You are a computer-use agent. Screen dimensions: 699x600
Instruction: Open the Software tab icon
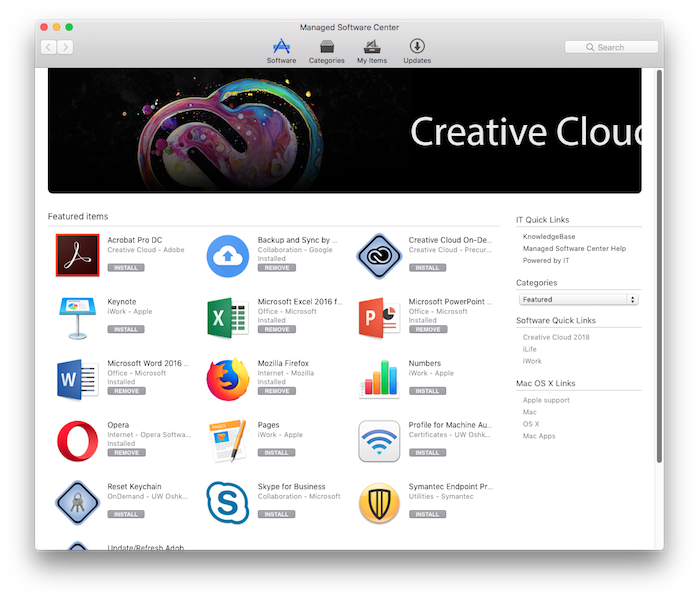pos(281,46)
